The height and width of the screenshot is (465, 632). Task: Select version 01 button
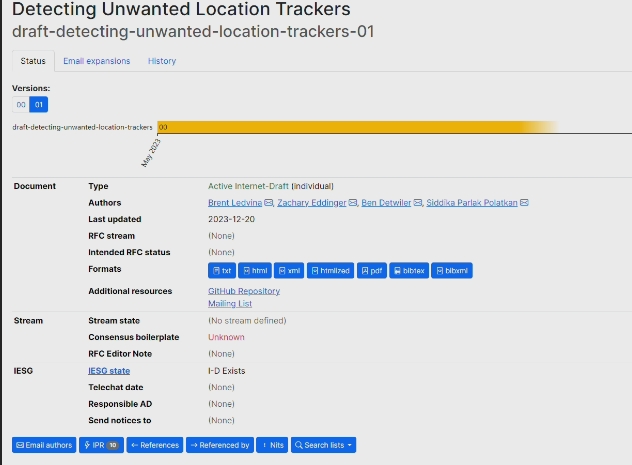coord(39,105)
